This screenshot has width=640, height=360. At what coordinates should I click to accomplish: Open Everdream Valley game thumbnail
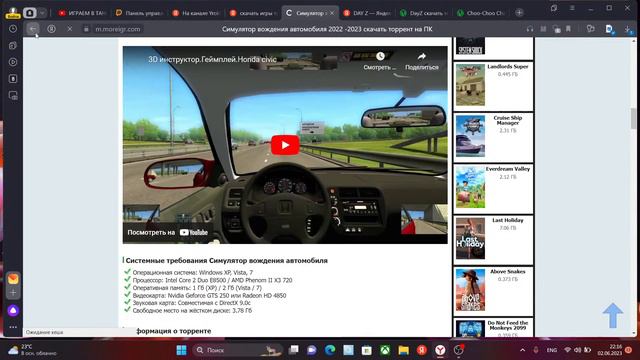[x=470, y=187]
